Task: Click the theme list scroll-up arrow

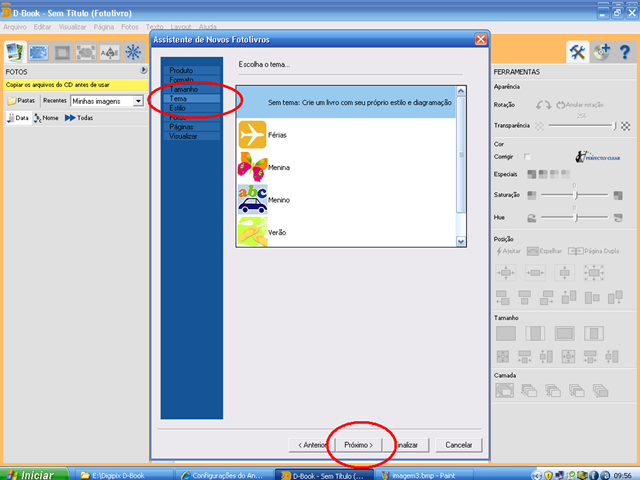Action: 461,91
